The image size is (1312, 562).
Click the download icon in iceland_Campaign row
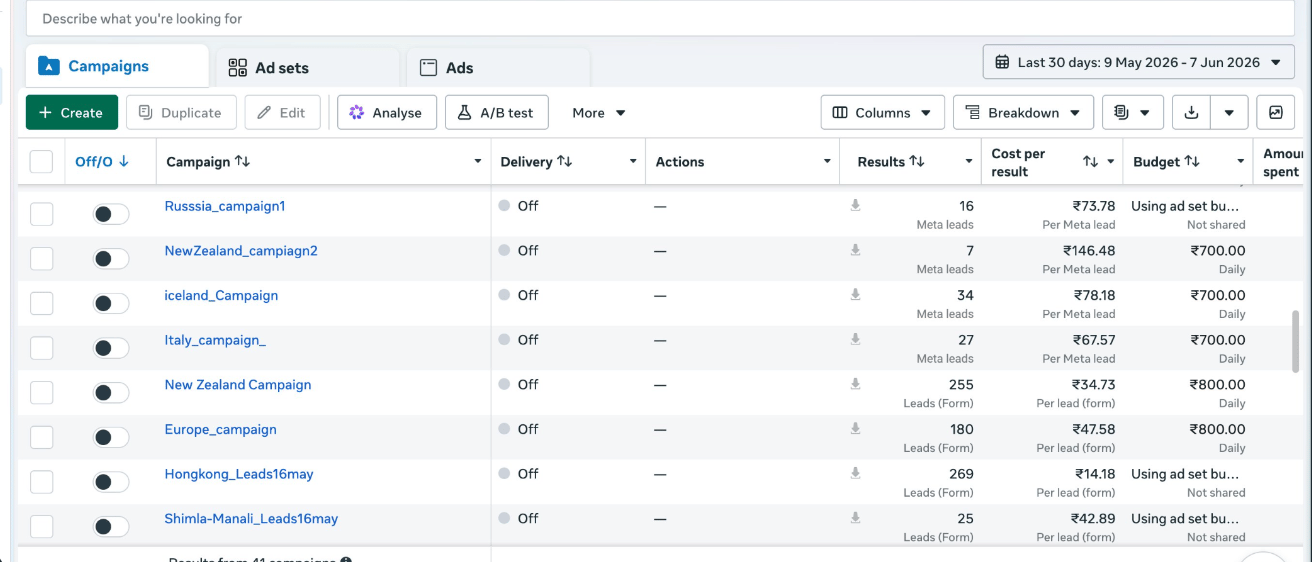tap(855, 294)
